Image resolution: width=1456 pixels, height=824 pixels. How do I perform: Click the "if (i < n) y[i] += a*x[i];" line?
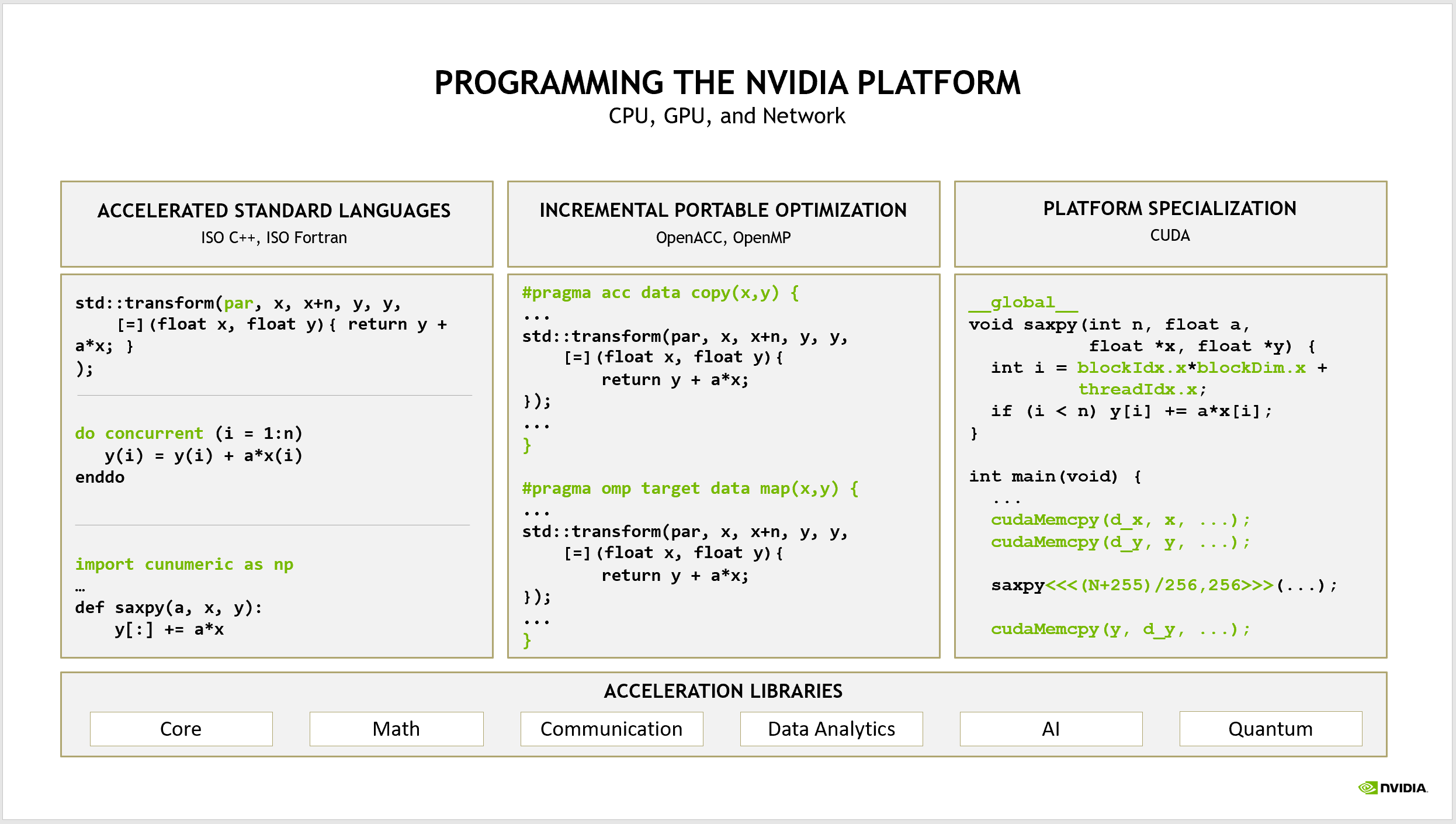click(1131, 411)
